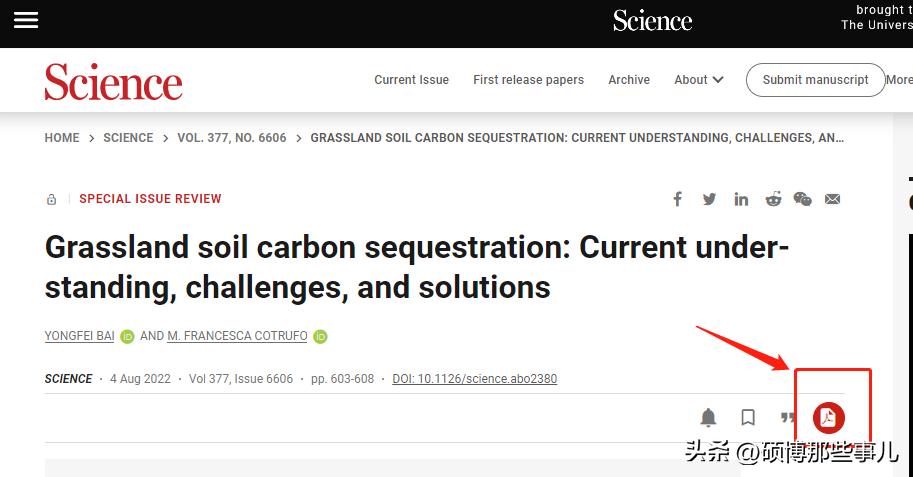Share article by email envelope icon
This screenshot has height=477, width=913.
(x=832, y=199)
